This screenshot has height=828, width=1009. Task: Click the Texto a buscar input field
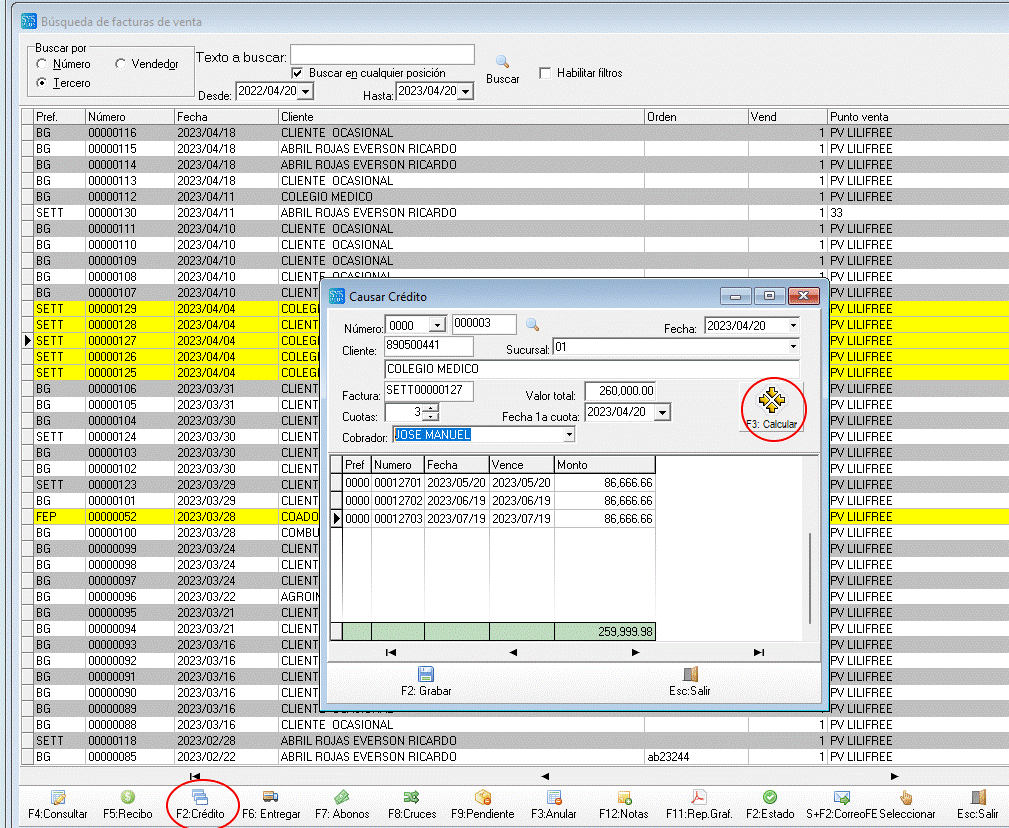click(x=382, y=54)
